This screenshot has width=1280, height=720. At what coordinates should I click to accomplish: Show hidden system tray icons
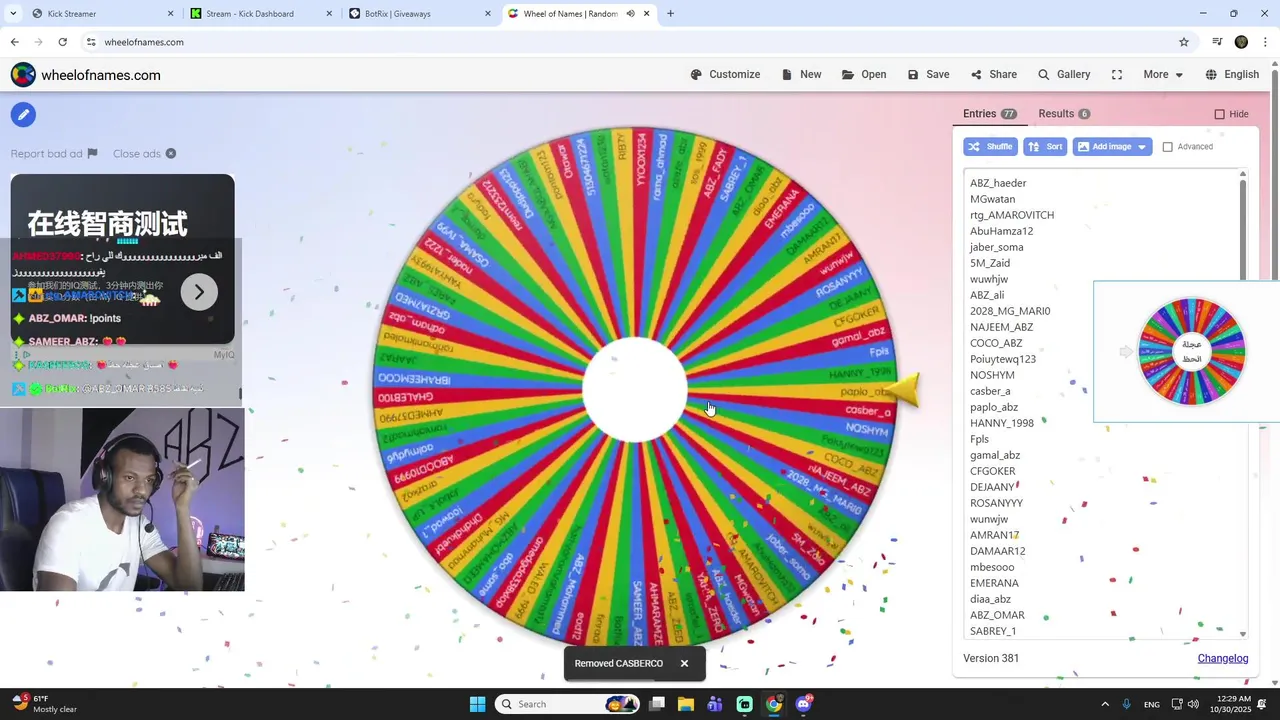(x=1105, y=704)
